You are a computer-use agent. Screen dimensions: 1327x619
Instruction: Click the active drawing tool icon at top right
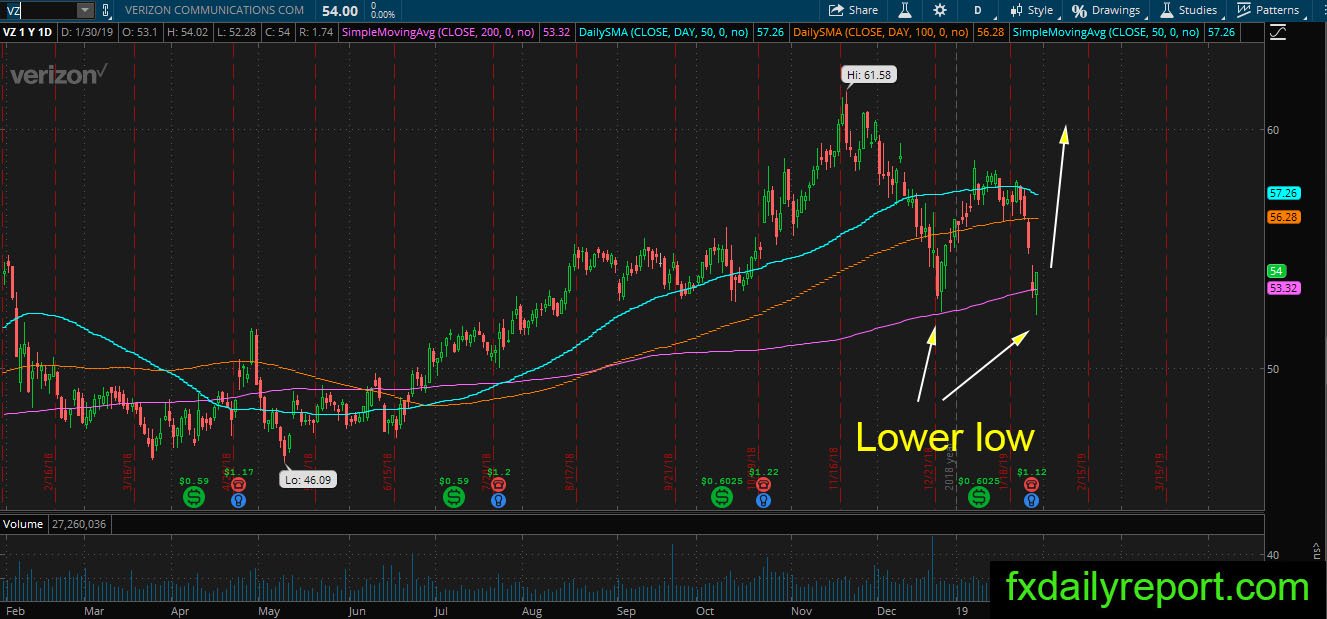coord(1277,33)
